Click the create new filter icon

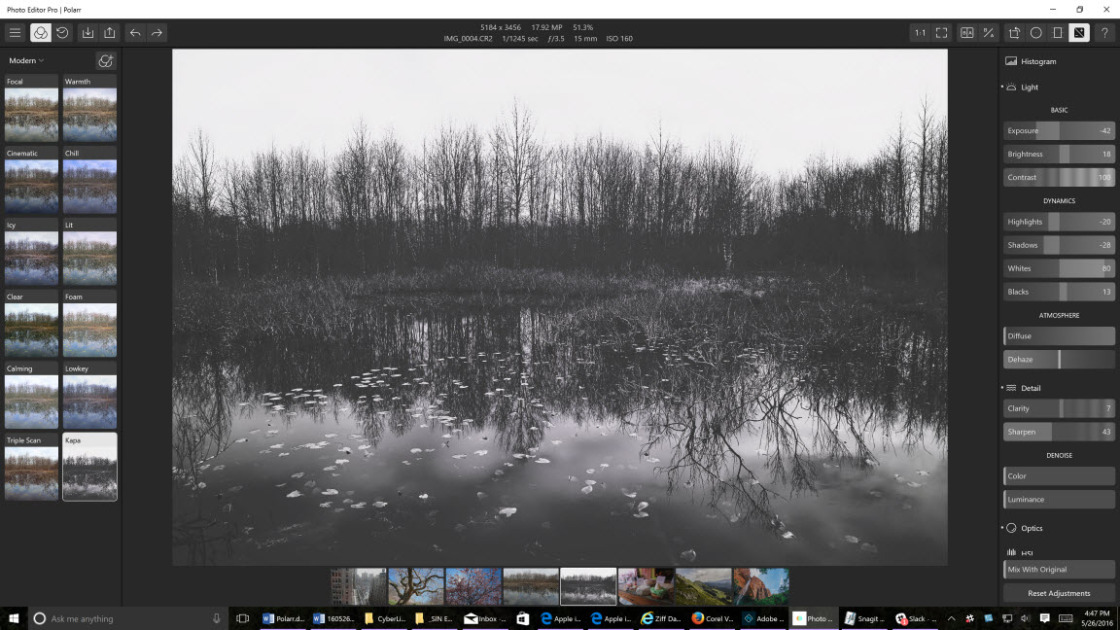tap(105, 61)
